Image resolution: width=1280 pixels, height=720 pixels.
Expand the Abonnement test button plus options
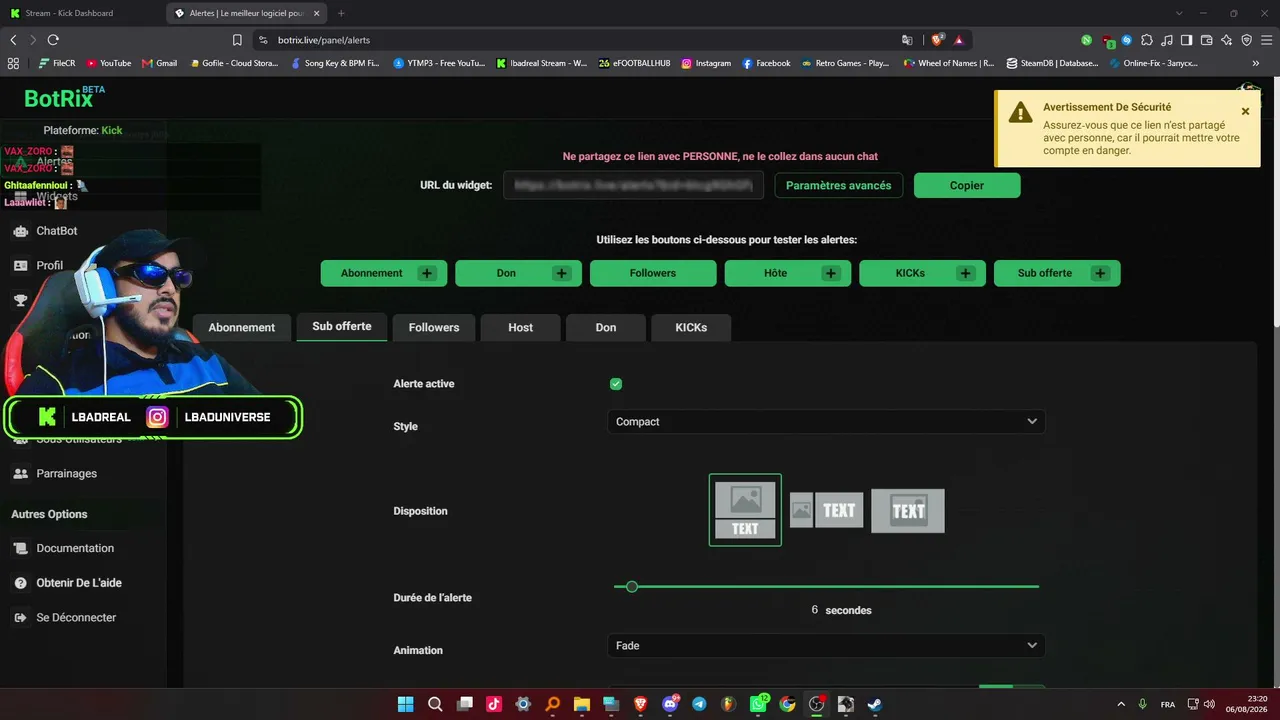pos(427,273)
